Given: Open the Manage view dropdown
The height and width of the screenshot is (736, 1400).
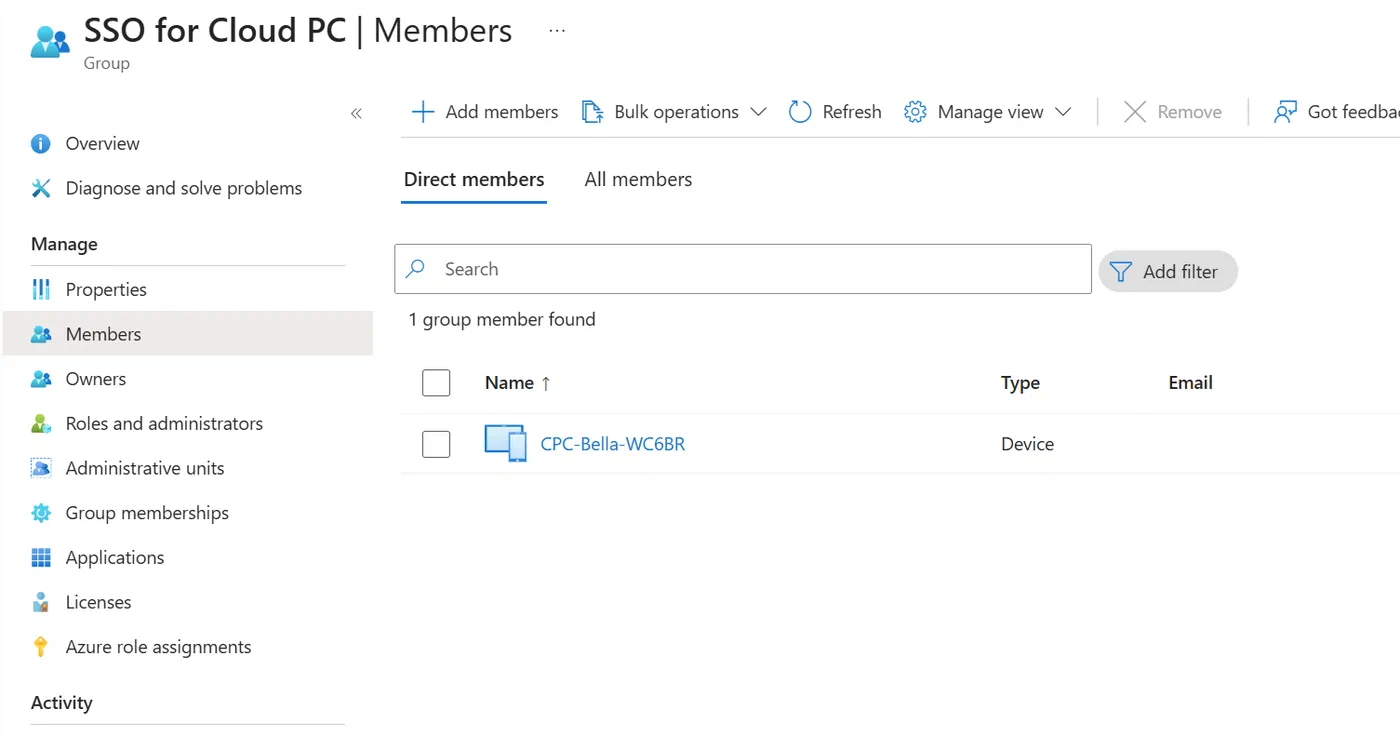Looking at the screenshot, I should pos(988,112).
